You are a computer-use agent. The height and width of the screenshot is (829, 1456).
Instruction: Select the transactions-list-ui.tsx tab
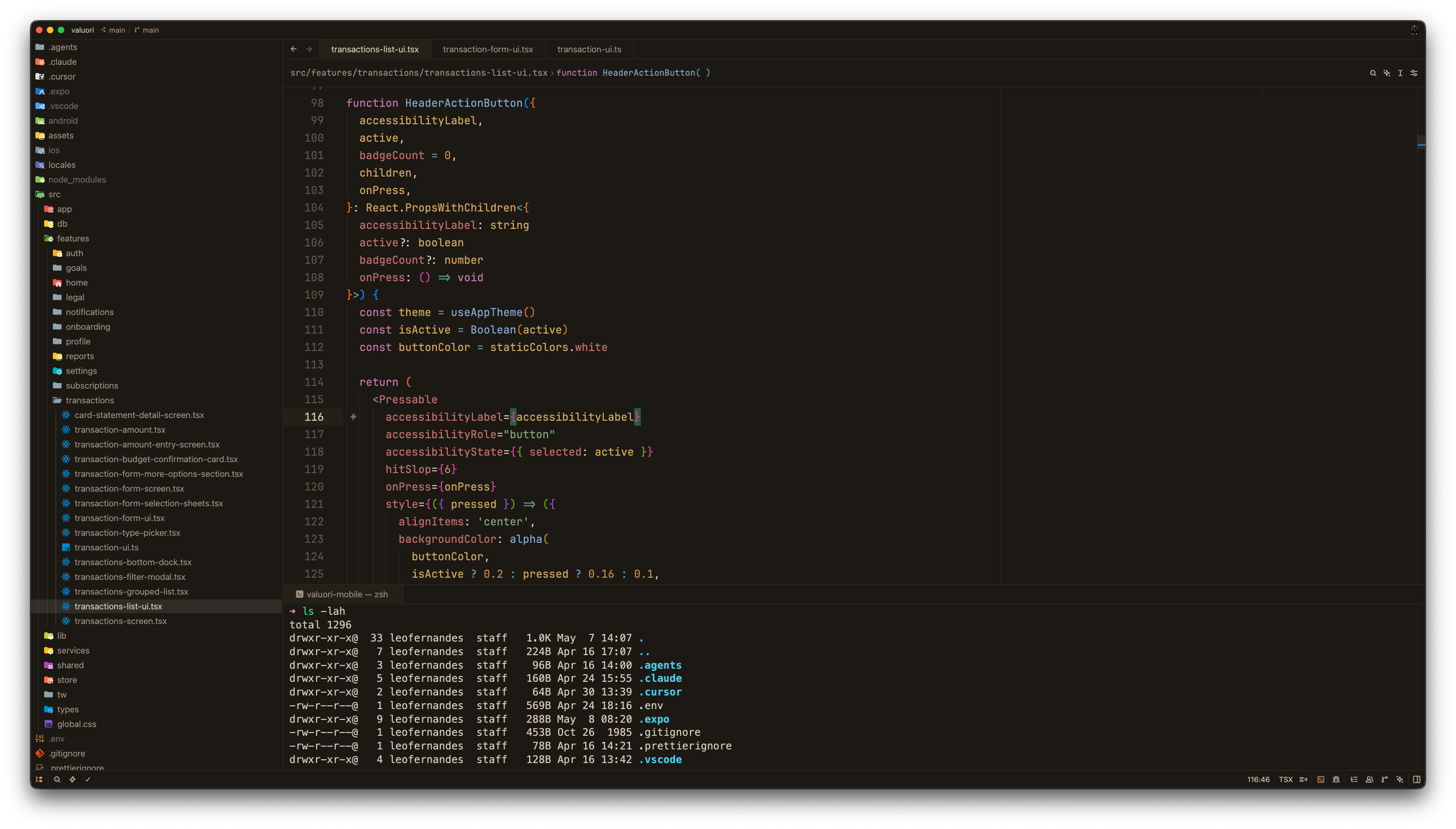(x=375, y=49)
